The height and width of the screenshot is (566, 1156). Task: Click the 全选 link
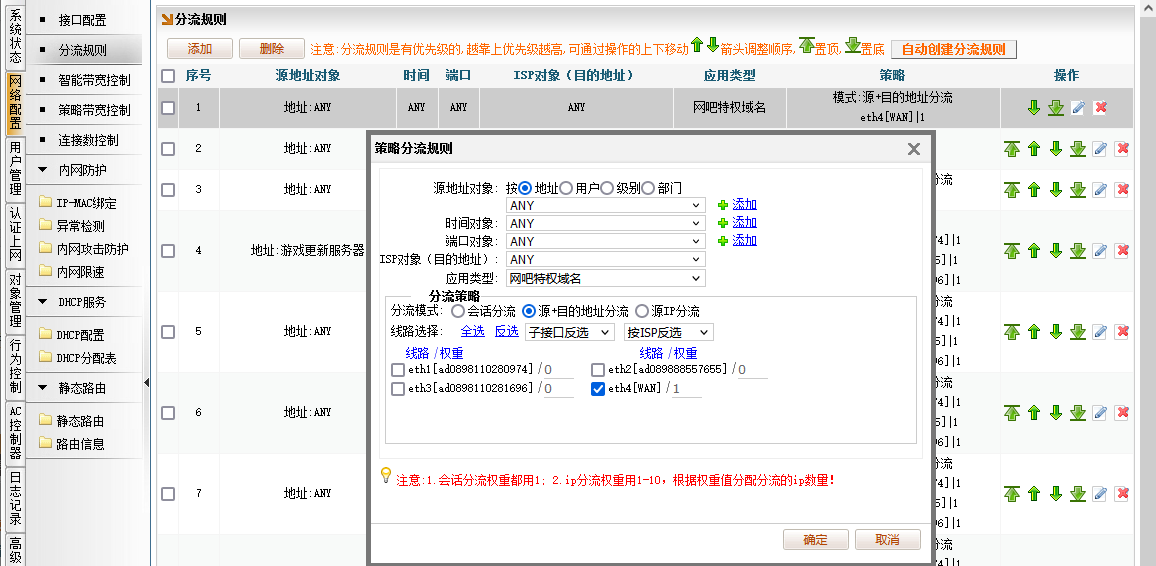(472, 331)
